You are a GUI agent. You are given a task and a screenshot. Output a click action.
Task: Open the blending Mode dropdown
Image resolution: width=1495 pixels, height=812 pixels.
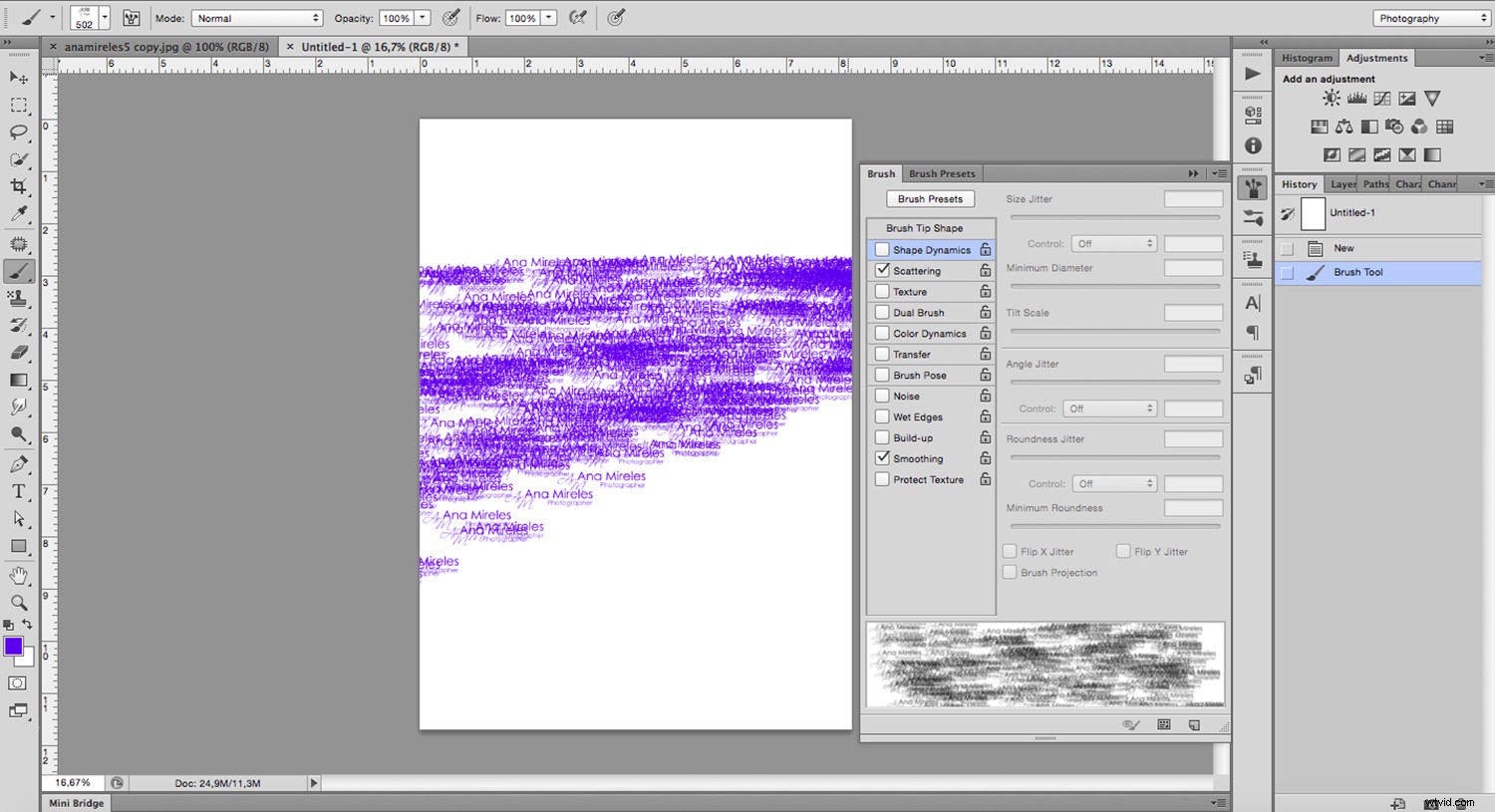tap(257, 17)
